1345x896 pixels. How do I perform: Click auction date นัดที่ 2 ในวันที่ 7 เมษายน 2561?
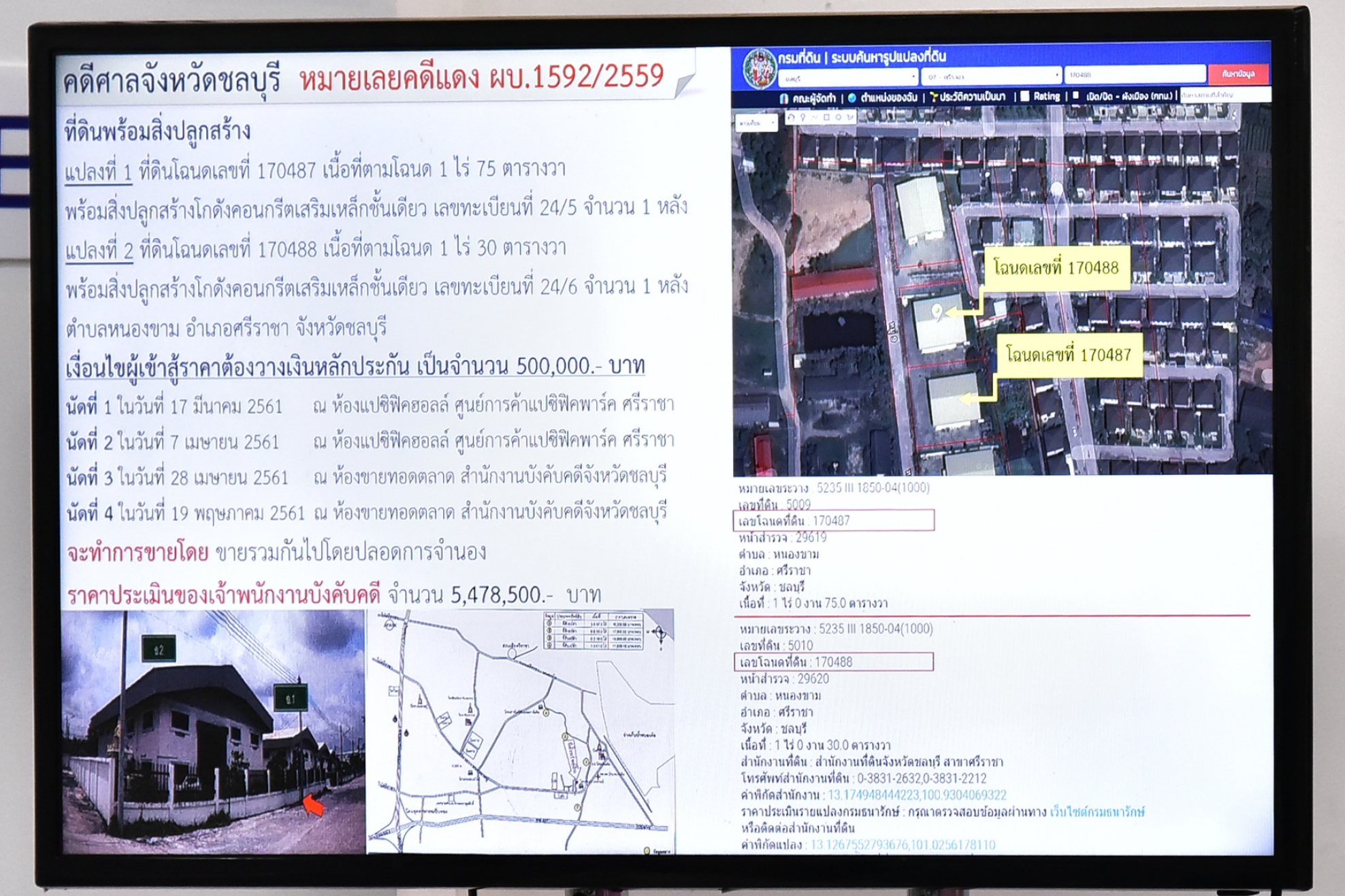coord(173,442)
